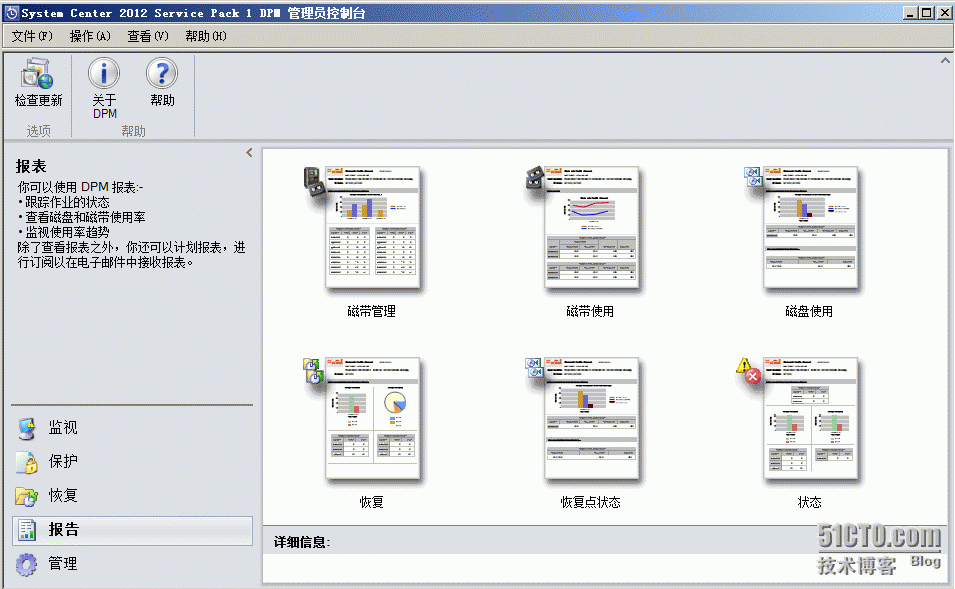
Task: Click the 监视 navigation icon
Action: pyautogui.click(x=27, y=428)
